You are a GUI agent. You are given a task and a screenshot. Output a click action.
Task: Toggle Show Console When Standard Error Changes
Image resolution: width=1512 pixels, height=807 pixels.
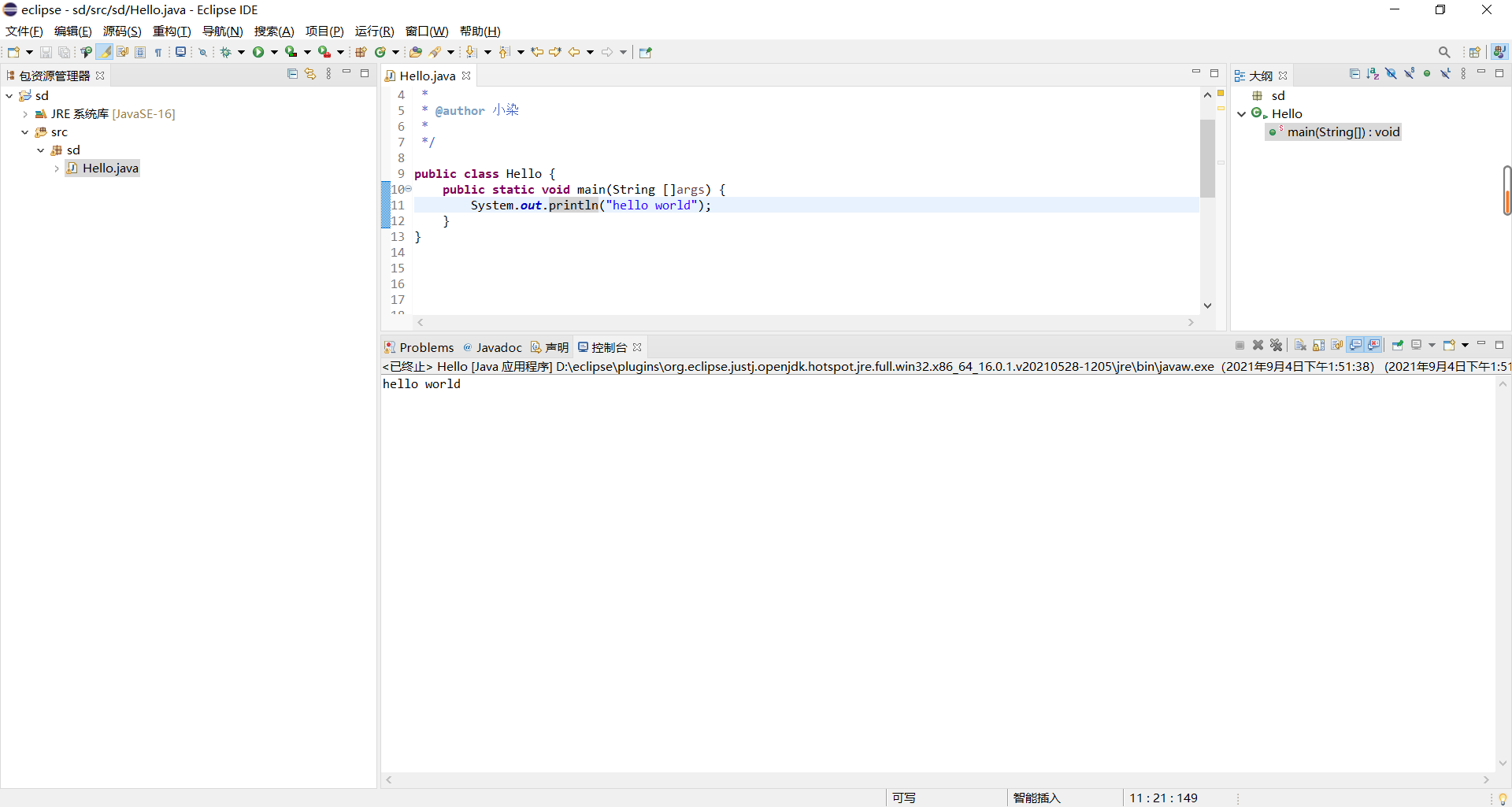click(x=1374, y=345)
